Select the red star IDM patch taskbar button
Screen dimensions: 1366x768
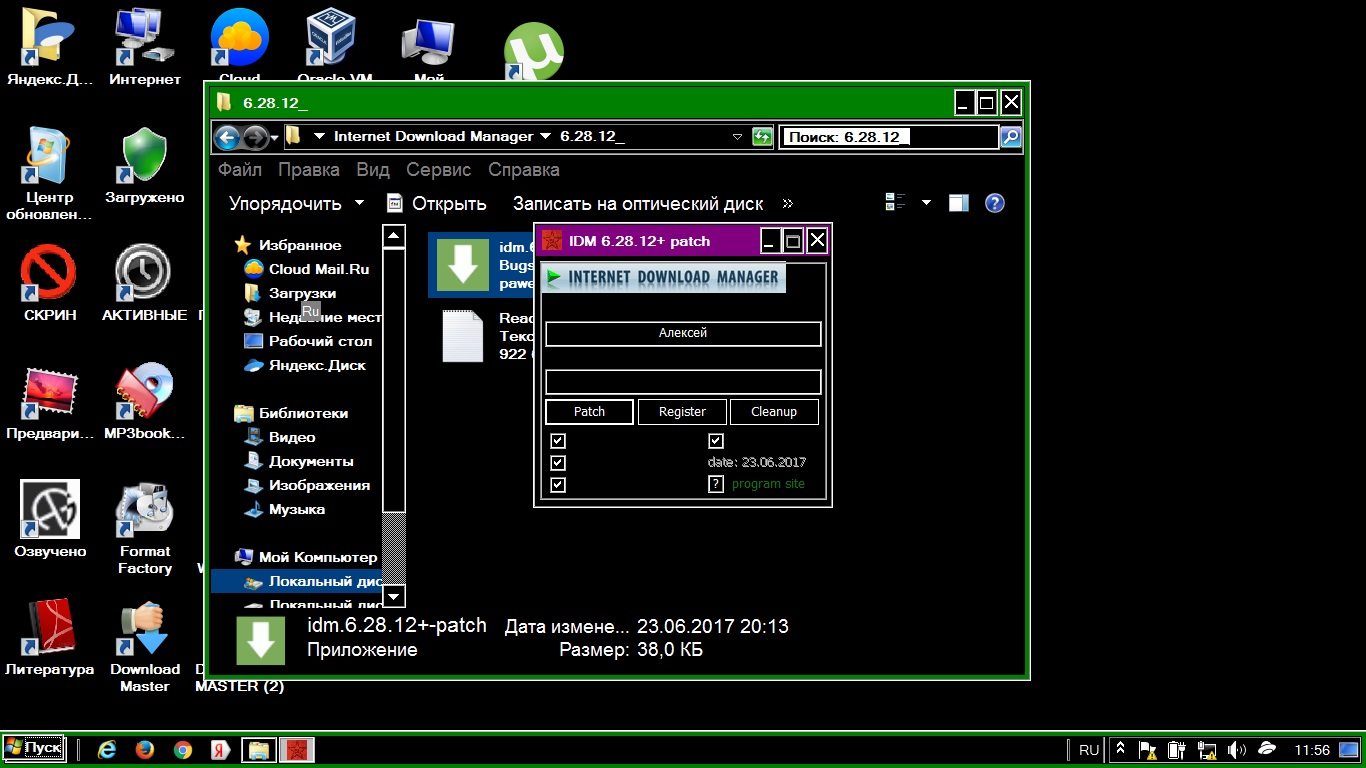(x=298, y=749)
